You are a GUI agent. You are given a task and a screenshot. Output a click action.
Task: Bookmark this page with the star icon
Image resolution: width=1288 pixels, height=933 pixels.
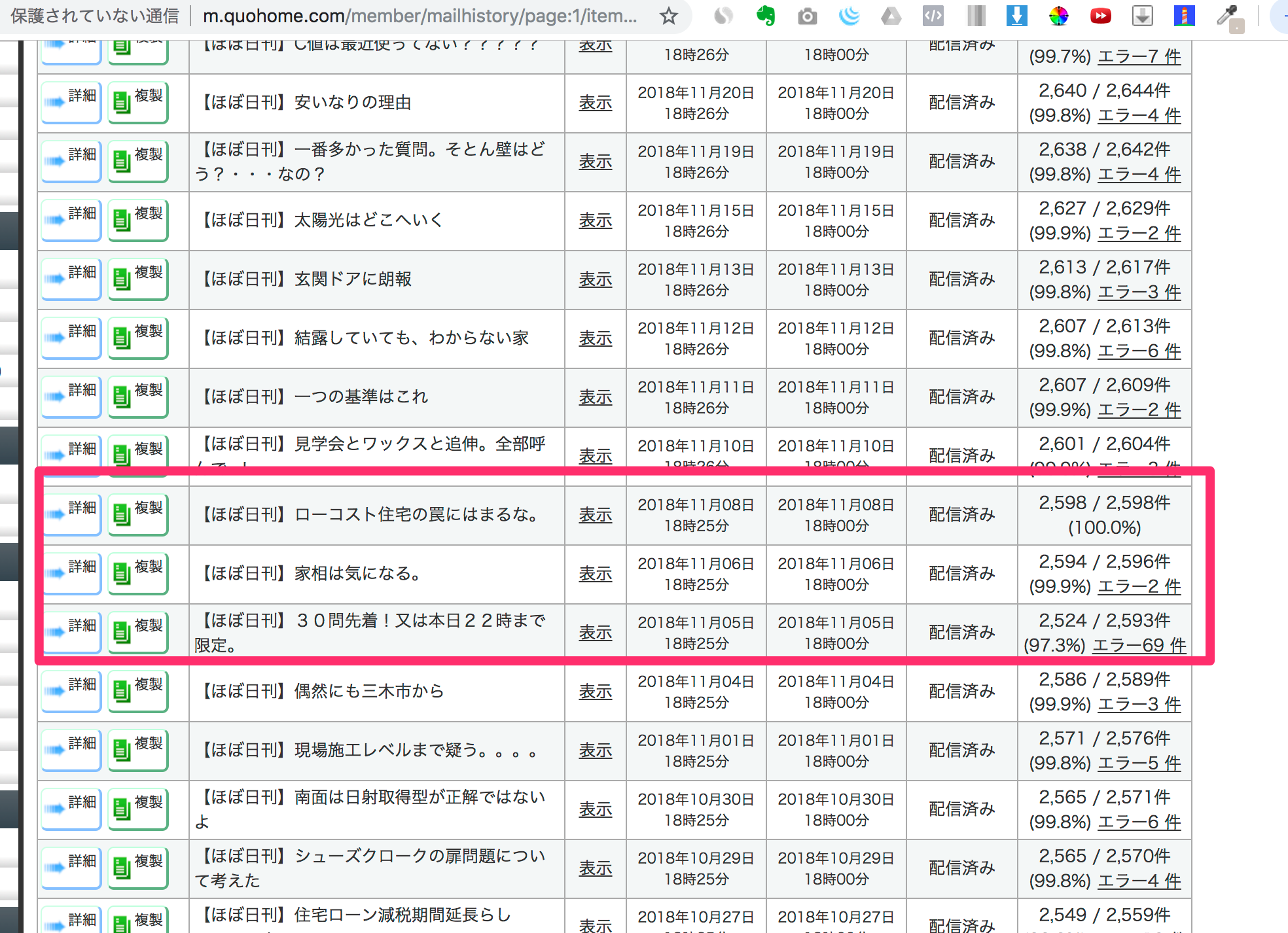(668, 16)
